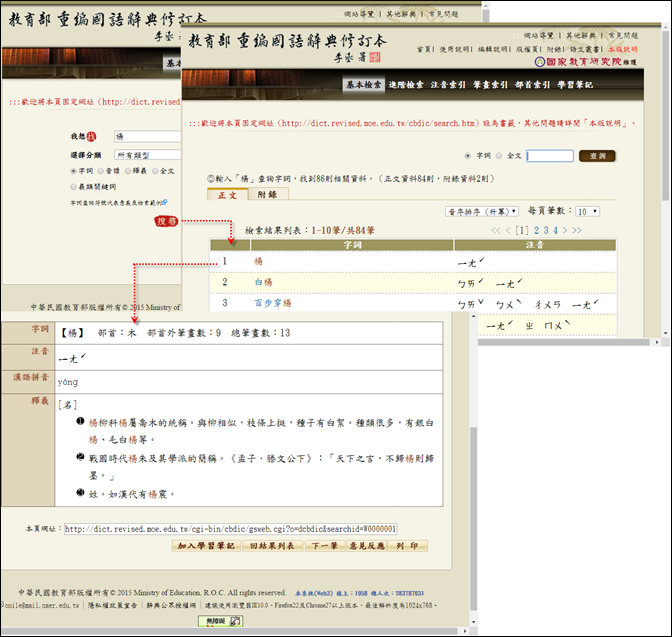
Task: Click the next page > arrow
Action: pos(565,231)
